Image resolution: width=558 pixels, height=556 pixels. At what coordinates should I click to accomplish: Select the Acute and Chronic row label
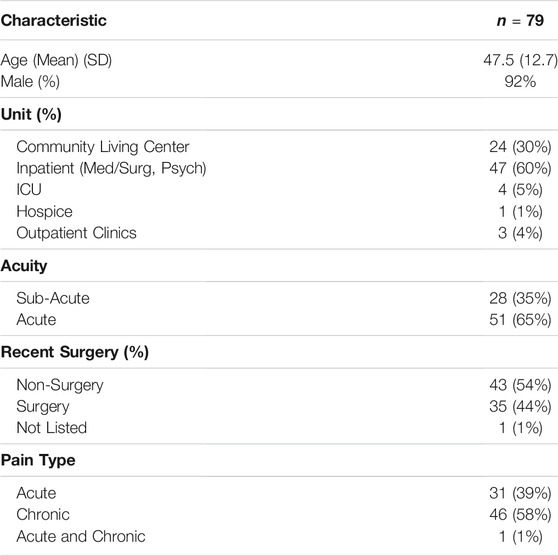(81, 536)
